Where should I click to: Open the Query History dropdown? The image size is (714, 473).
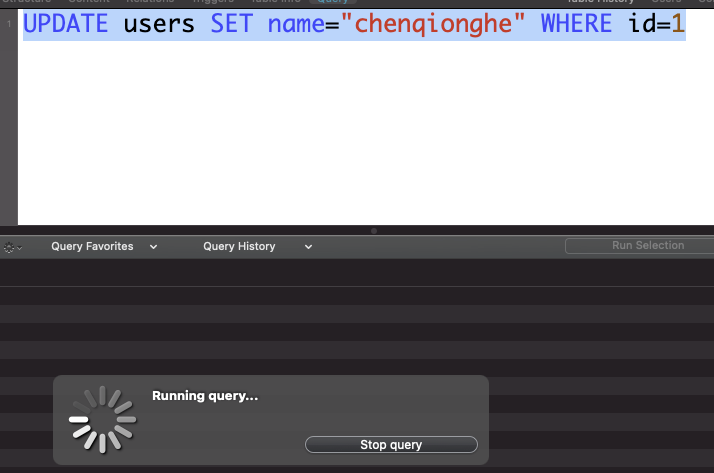pyautogui.click(x=257, y=246)
